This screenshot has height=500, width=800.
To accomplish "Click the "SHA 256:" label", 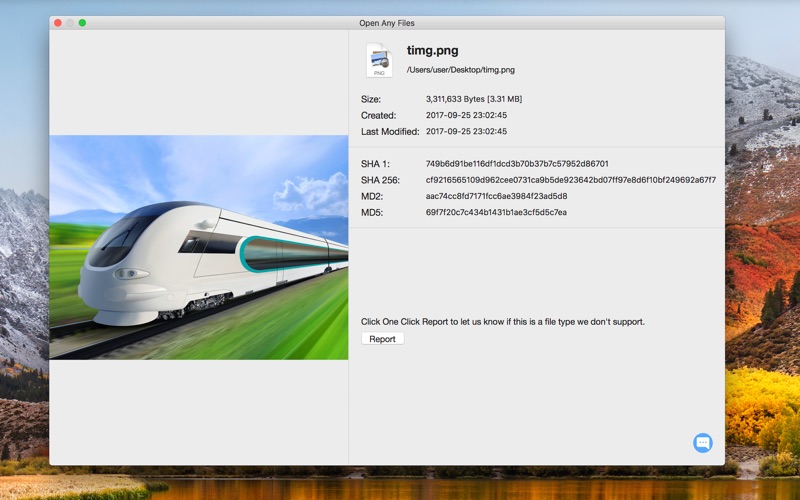I will (x=381, y=180).
